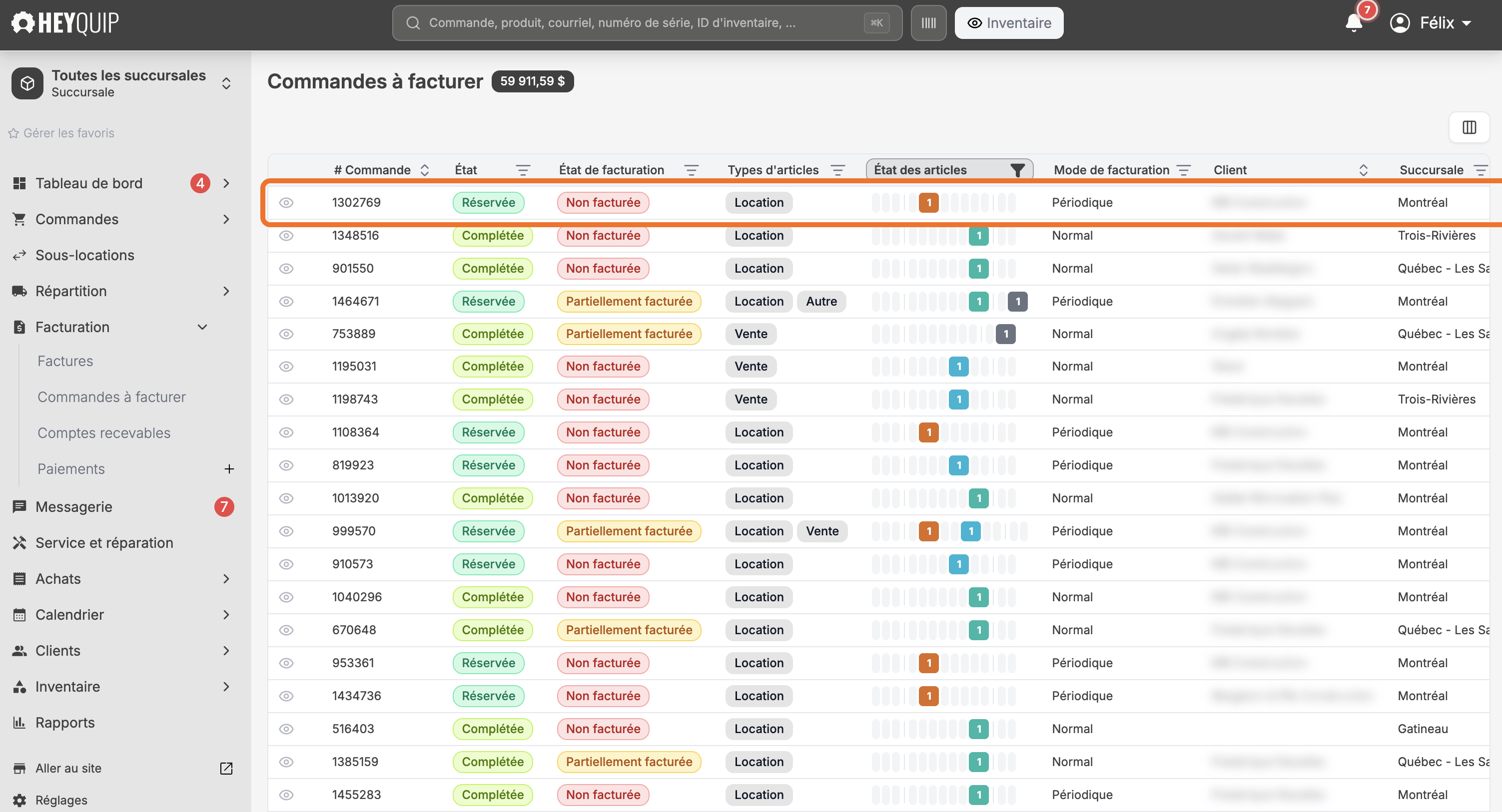Filter the Types d'articles column
The image size is (1502, 812).
(837, 170)
